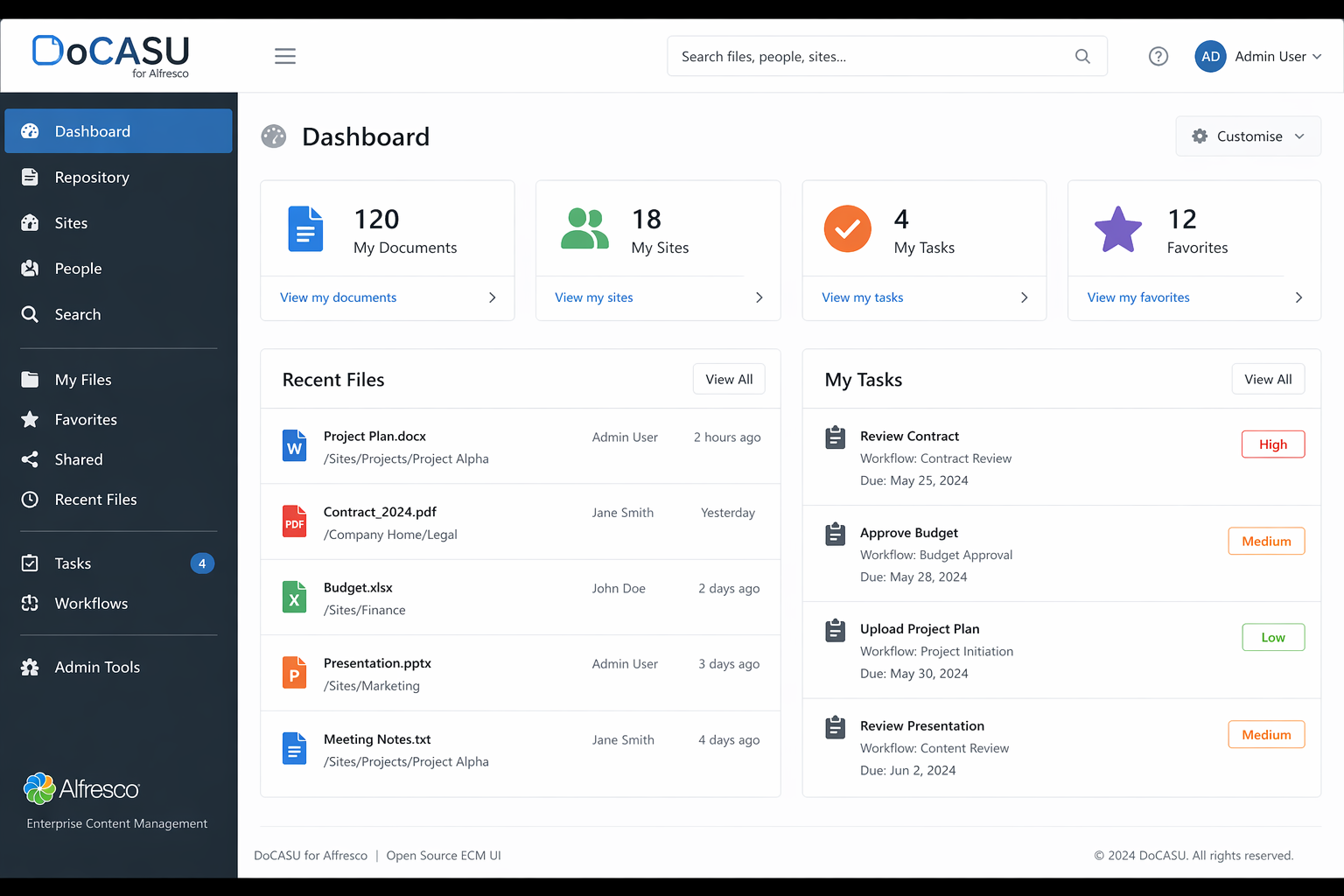Click the PowerPoint icon for Presentation.pptx
Viewport: 1344px width, 896px height.
295,674
